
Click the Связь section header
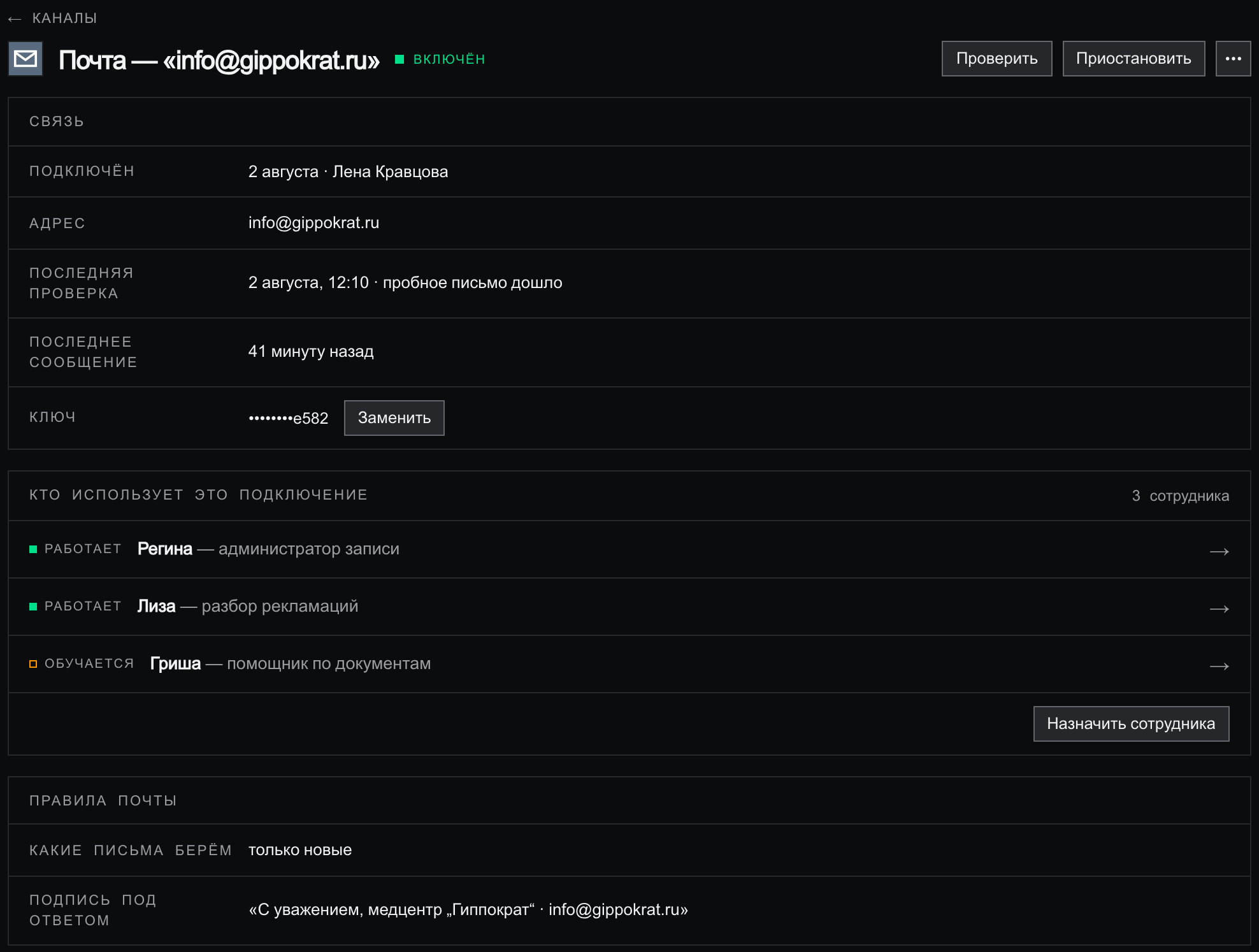[57, 122]
